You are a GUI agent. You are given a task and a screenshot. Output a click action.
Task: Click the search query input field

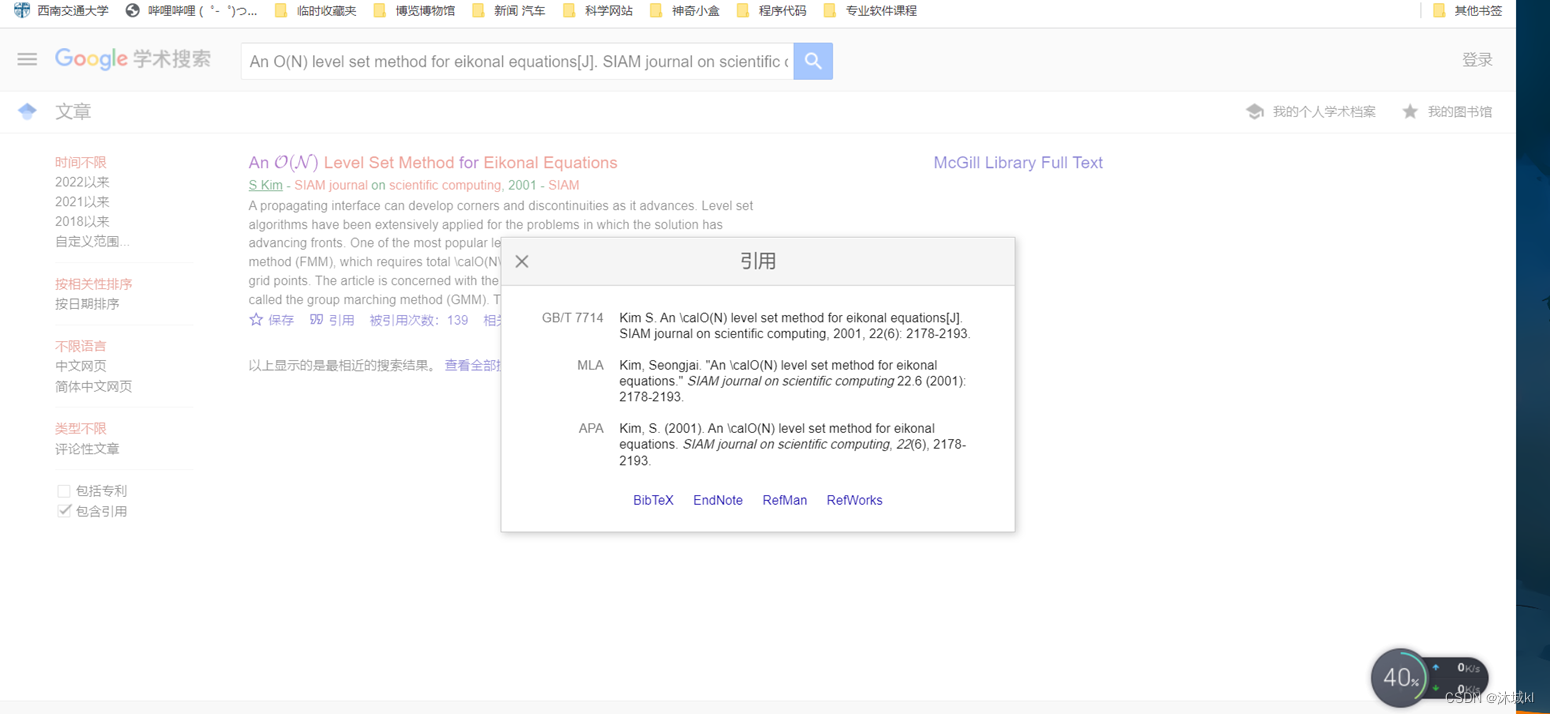(518, 61)
